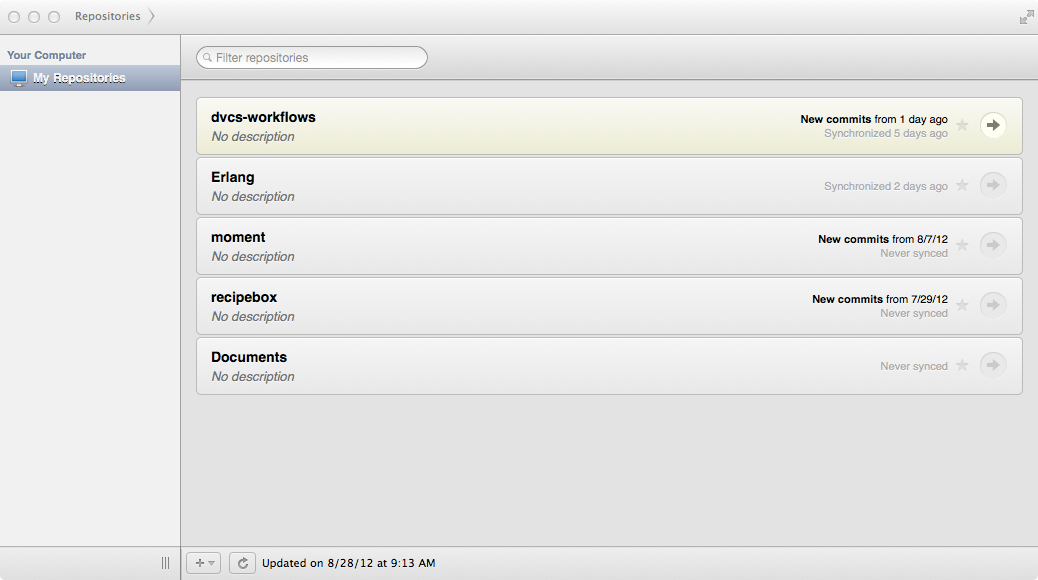Select the recipebox repository name

(x=244, y=297)
